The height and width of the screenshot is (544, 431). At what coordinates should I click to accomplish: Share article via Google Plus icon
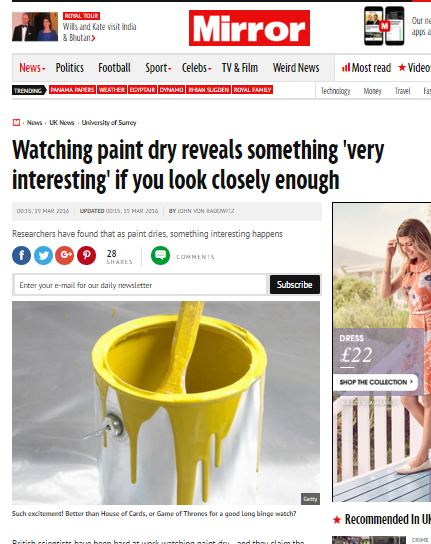[x=65, y=255]
